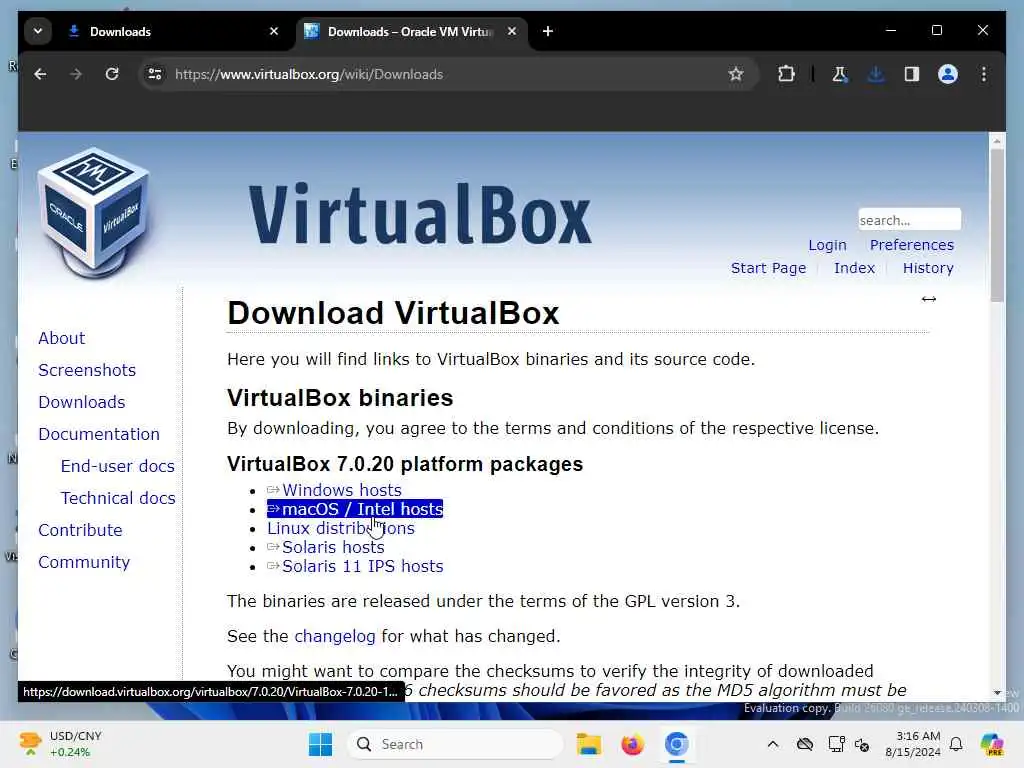Viewport: 1024px width, 768px height.
Task: Click the page vertical scrollbar thumb
Action: [x=997, y=225]
